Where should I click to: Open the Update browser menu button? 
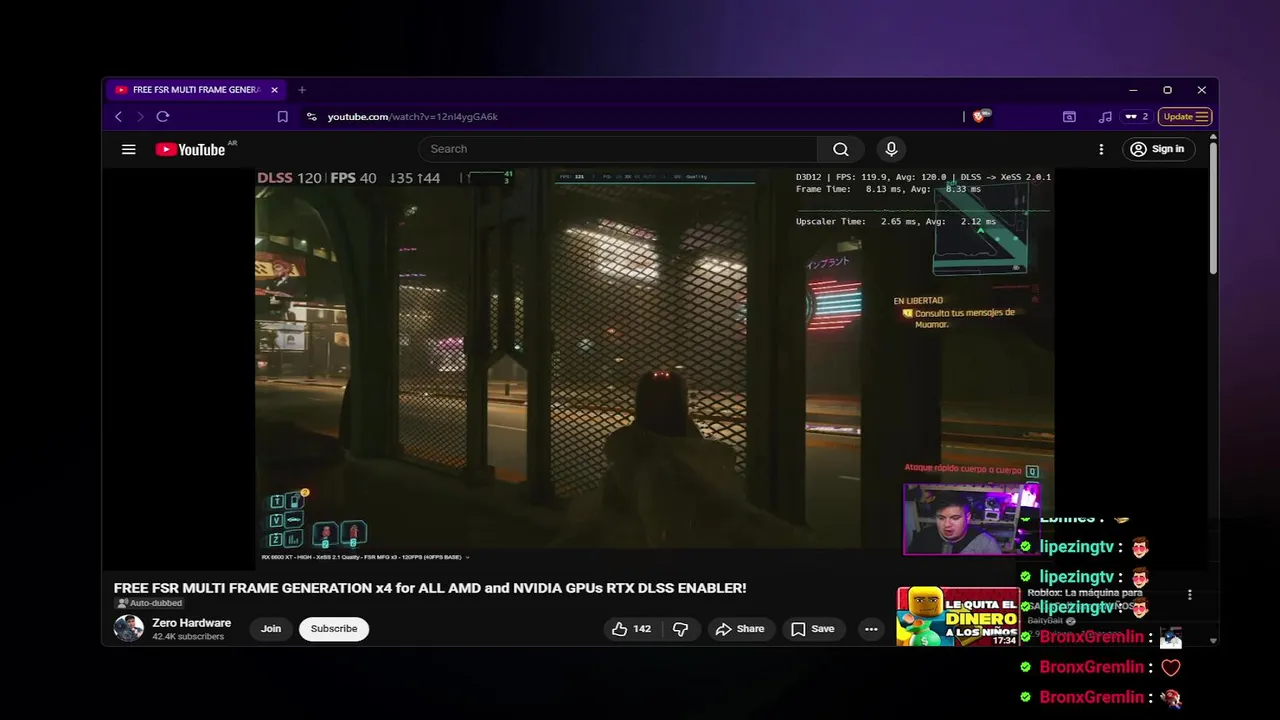coord(1185,117)
